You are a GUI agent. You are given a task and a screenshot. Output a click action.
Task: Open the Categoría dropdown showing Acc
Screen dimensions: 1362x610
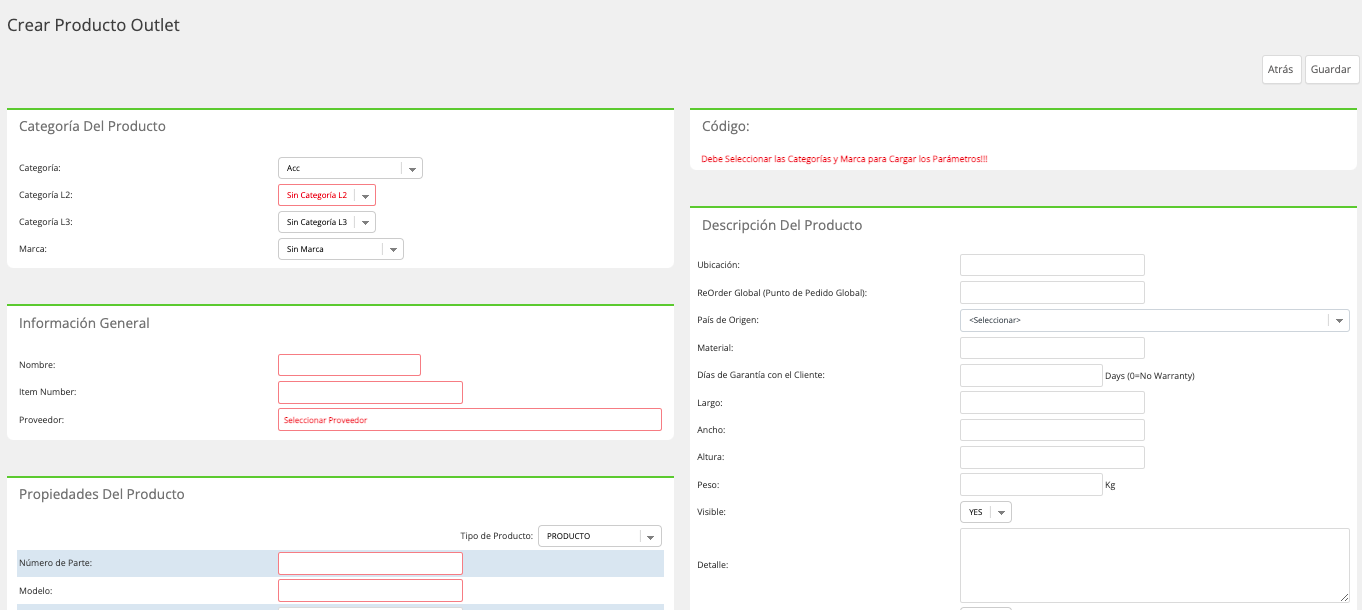350,168
